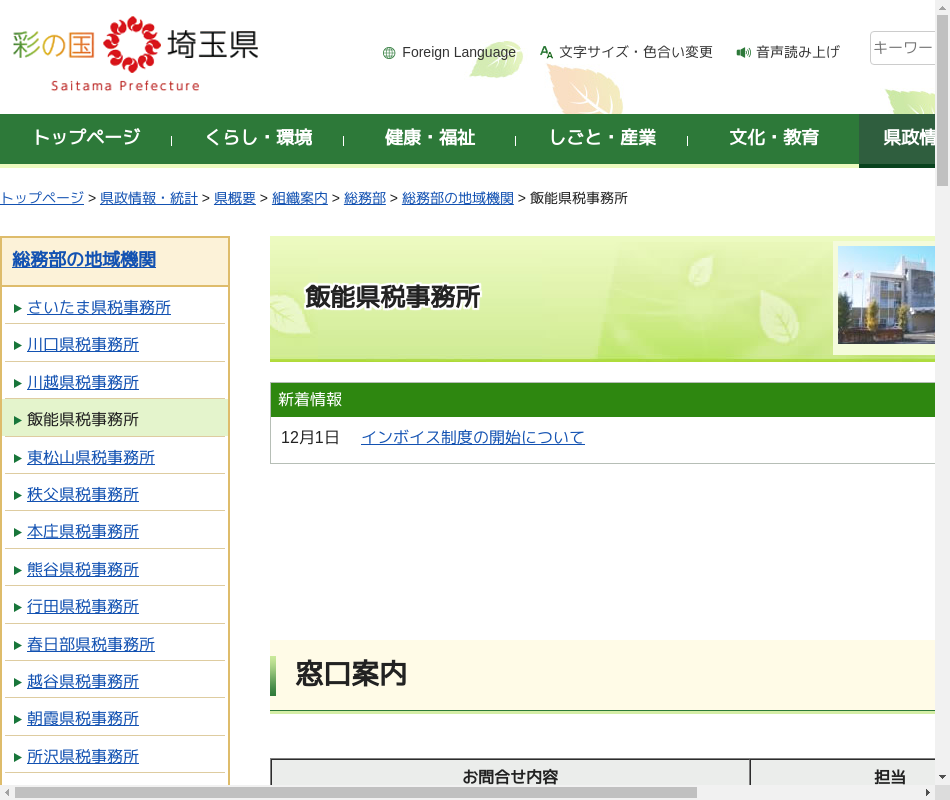This screenshot has width=950, height=800.
Task: Open インボイス制度の開始について news link
Action: click(473, 438)
